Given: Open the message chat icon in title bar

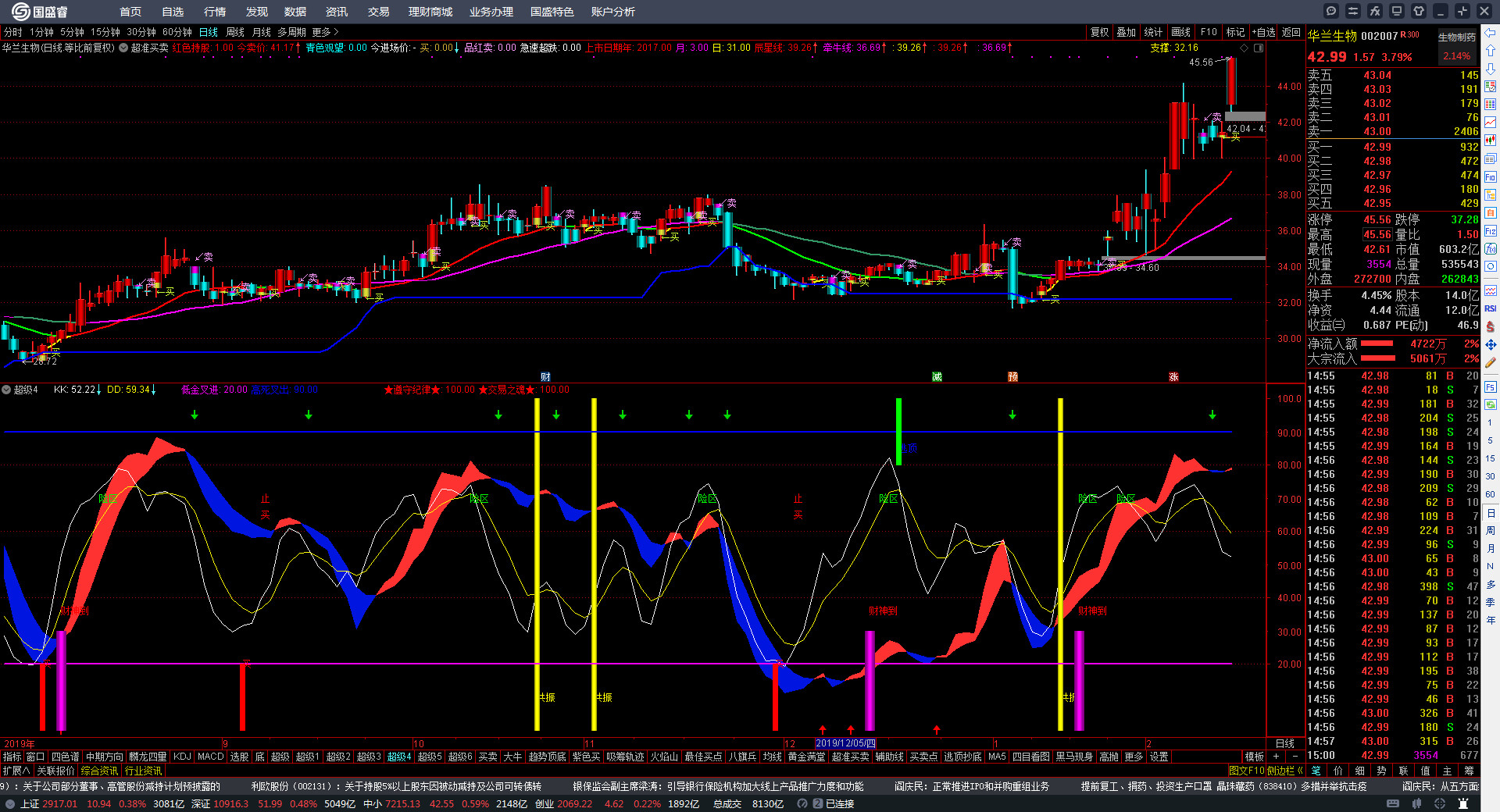Looking at the screenshot, I should point(1331,11).
